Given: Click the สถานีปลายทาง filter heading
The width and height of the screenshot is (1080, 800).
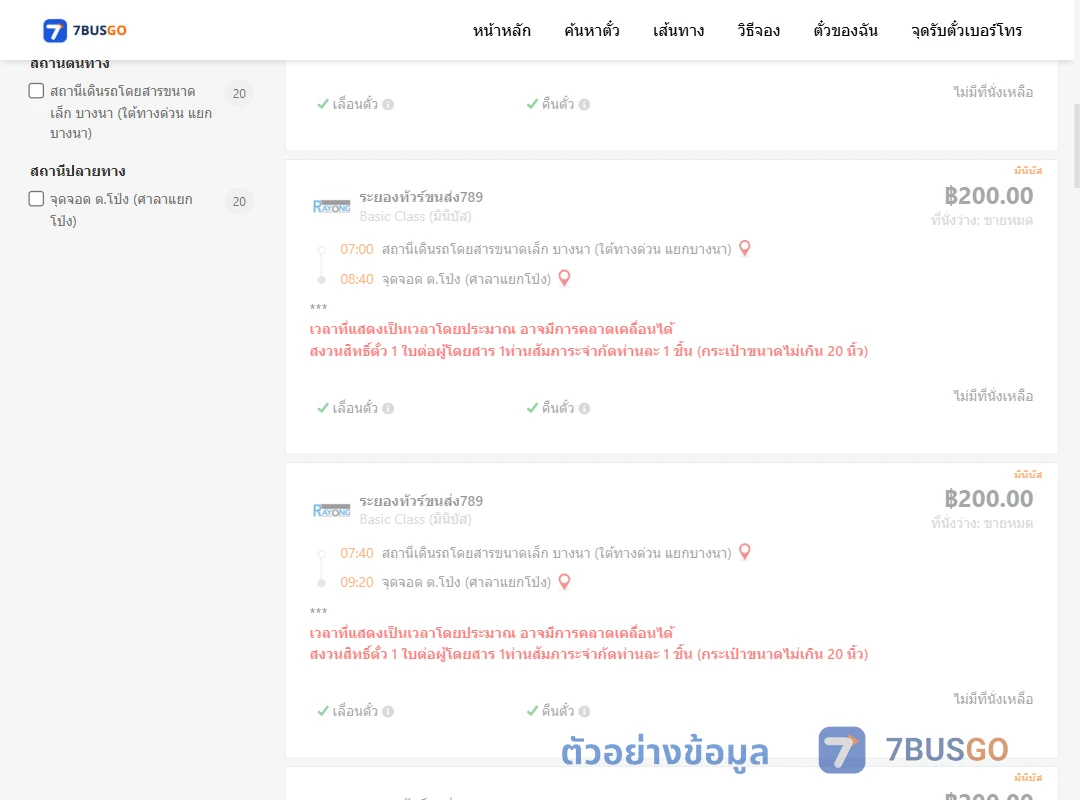Looking at the screenshot, I should pos(78,171).
